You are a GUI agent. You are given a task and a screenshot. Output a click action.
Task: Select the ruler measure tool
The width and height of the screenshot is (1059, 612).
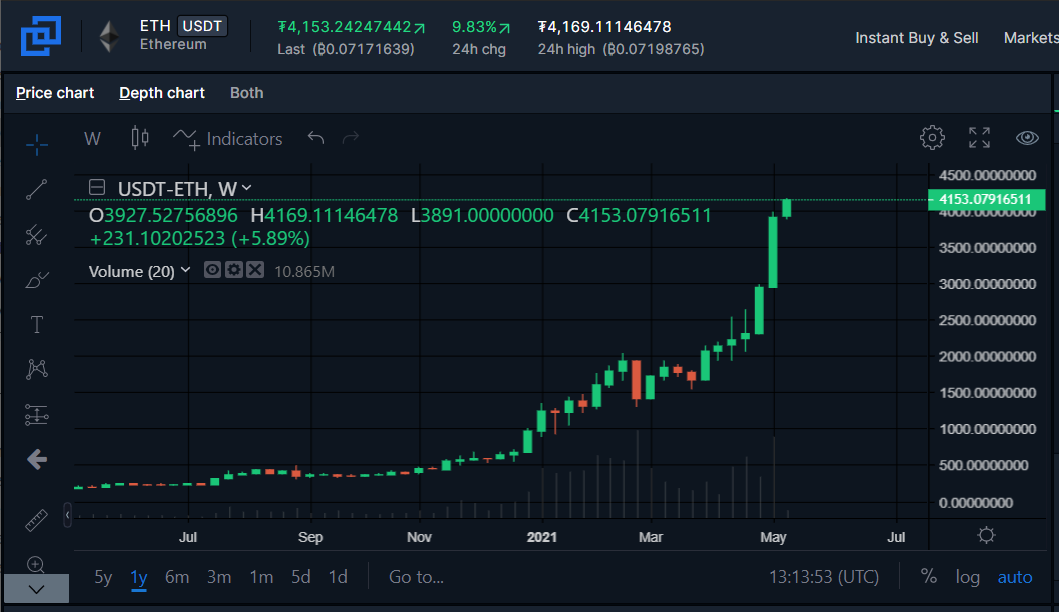click(36, 520)
